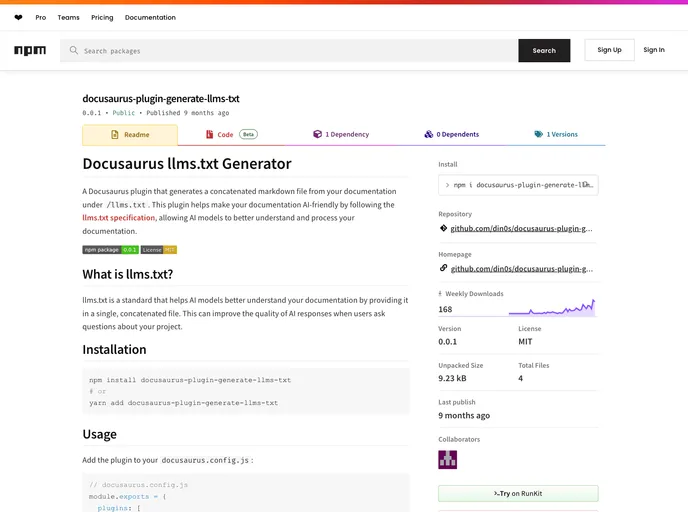Click the yarn add code line
The width and height of the screenshot is (688, 512).
[x=183, y=403]
